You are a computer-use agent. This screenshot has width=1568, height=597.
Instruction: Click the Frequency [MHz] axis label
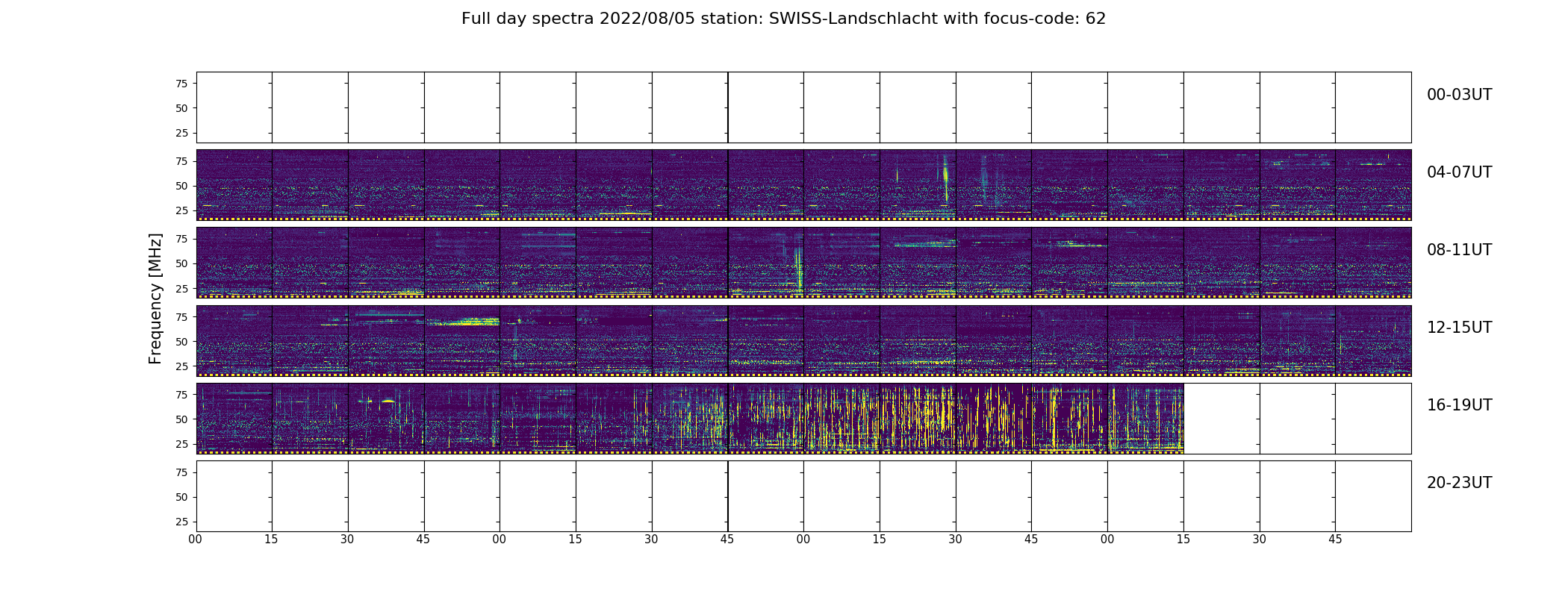click(155, 298)
